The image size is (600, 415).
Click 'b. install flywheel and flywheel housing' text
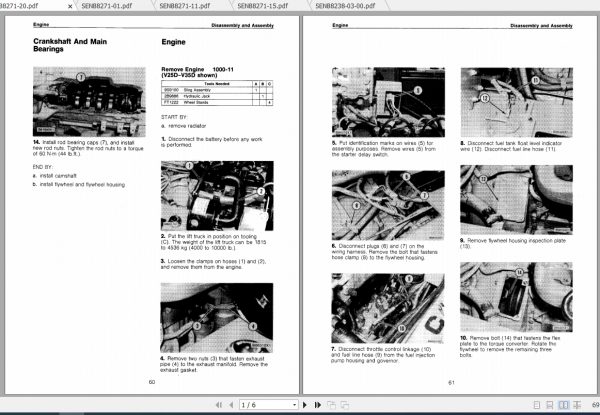79,184
